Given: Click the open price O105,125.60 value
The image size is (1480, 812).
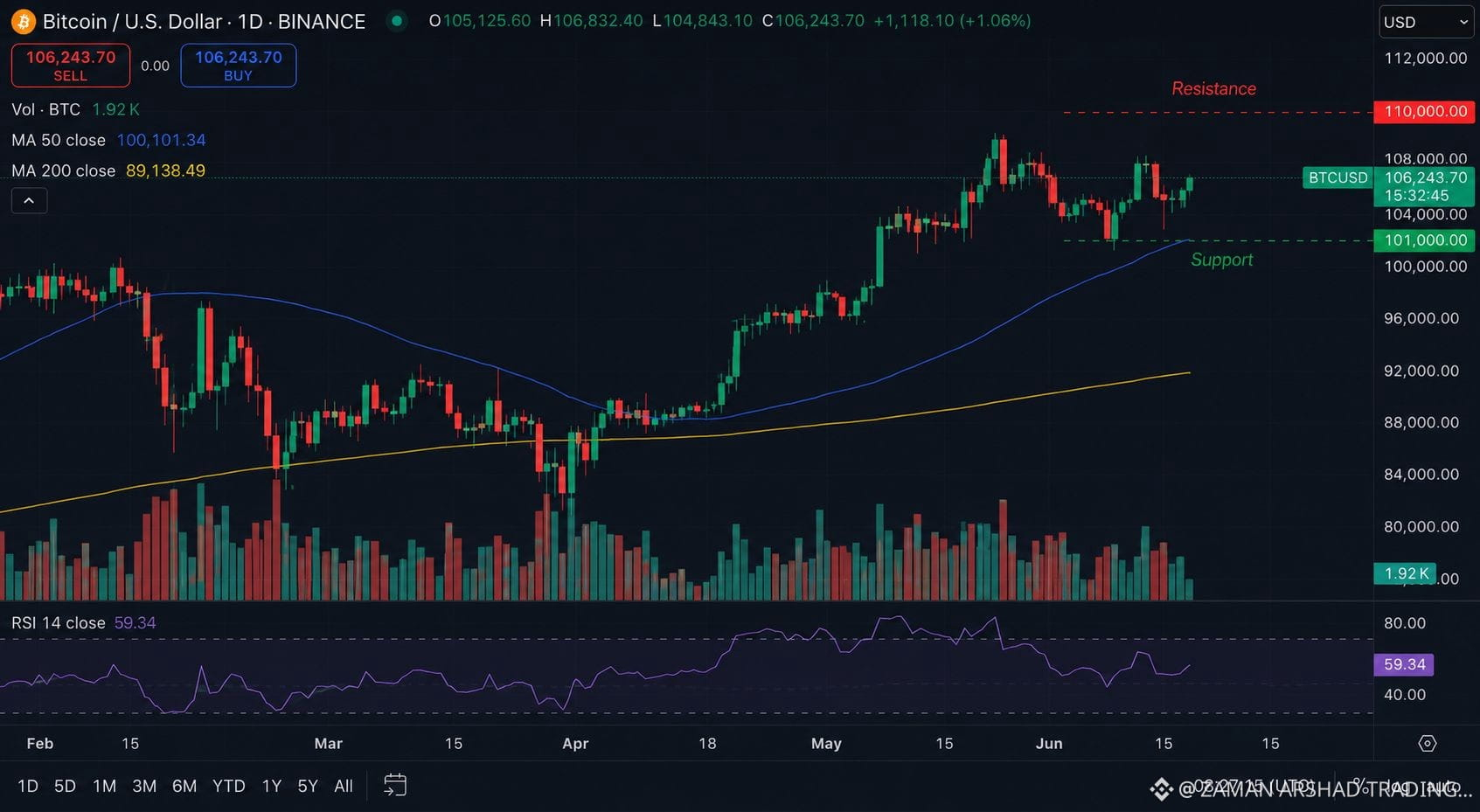Looking at the screenshot, I should point(479,20).
